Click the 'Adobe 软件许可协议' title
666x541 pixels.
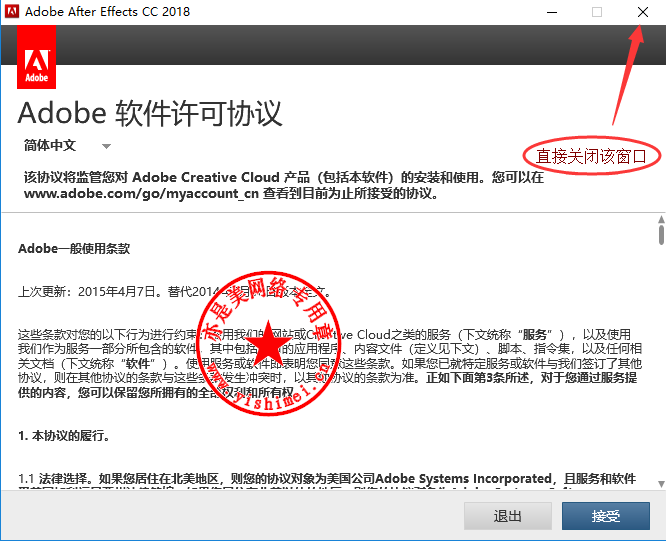[150, 113]
